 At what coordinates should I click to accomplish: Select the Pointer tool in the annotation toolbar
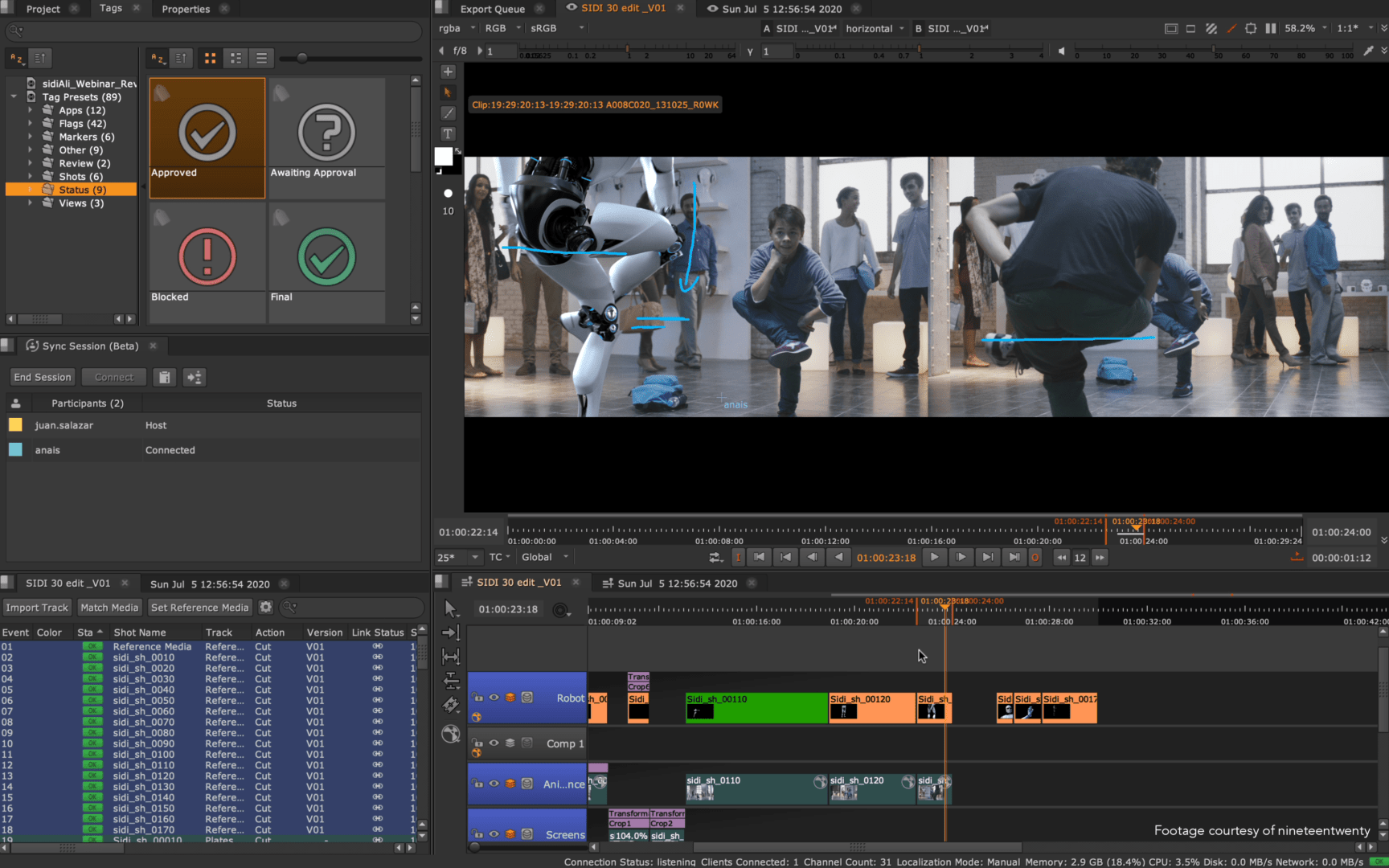click(448, 92)
